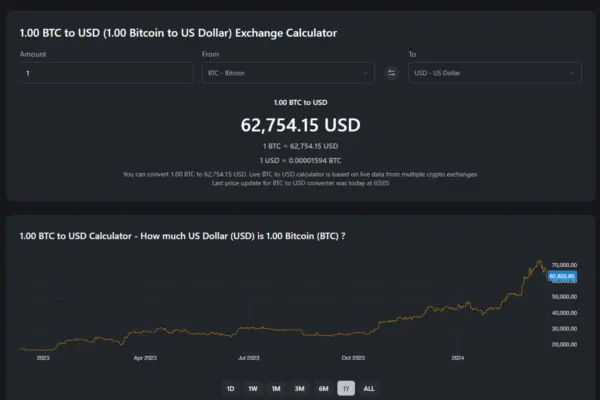Open the To currency dropdown (USD - US Dollar)
The width and height of the screenshot is (600, 400).
(x=494, y=73)
